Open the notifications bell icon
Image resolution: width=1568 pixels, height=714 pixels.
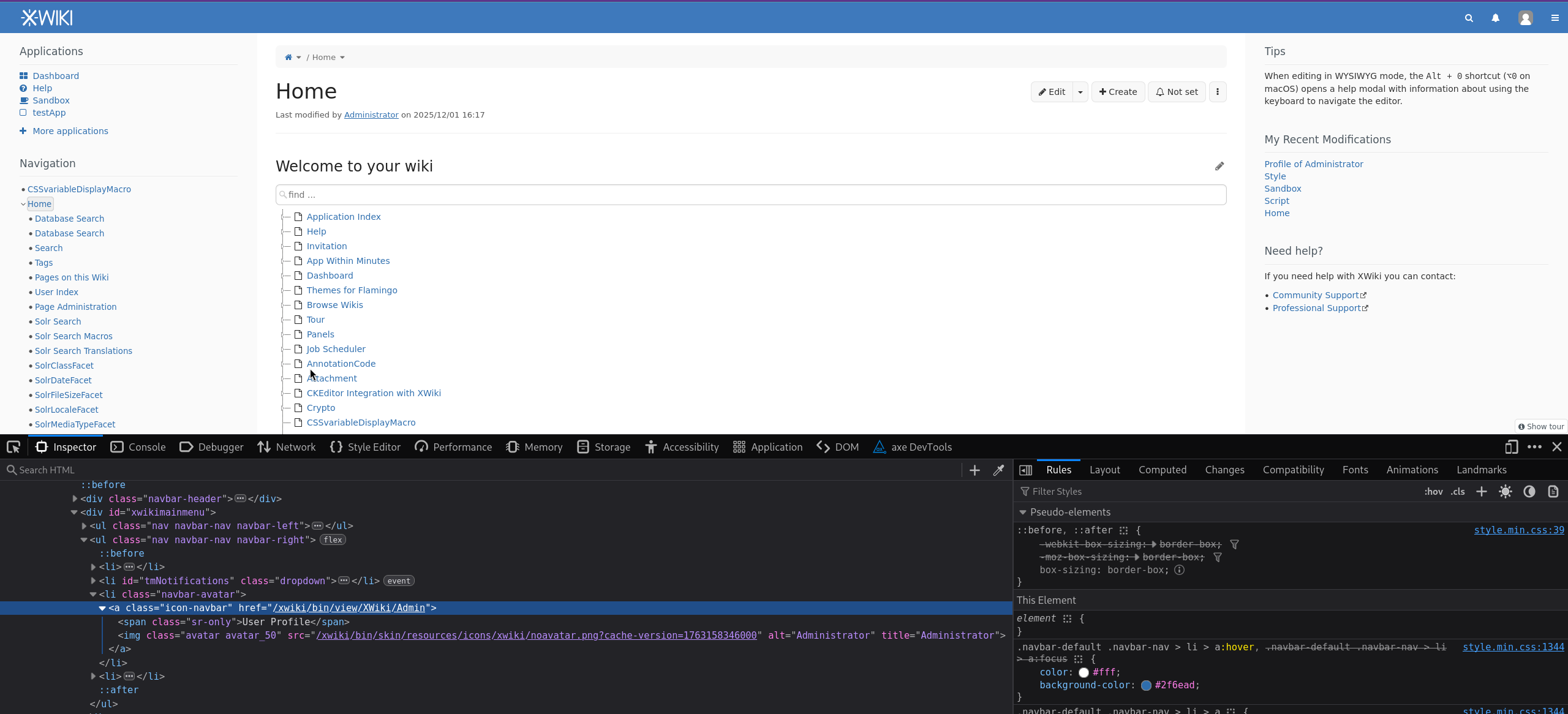(x=1495, y=18)
